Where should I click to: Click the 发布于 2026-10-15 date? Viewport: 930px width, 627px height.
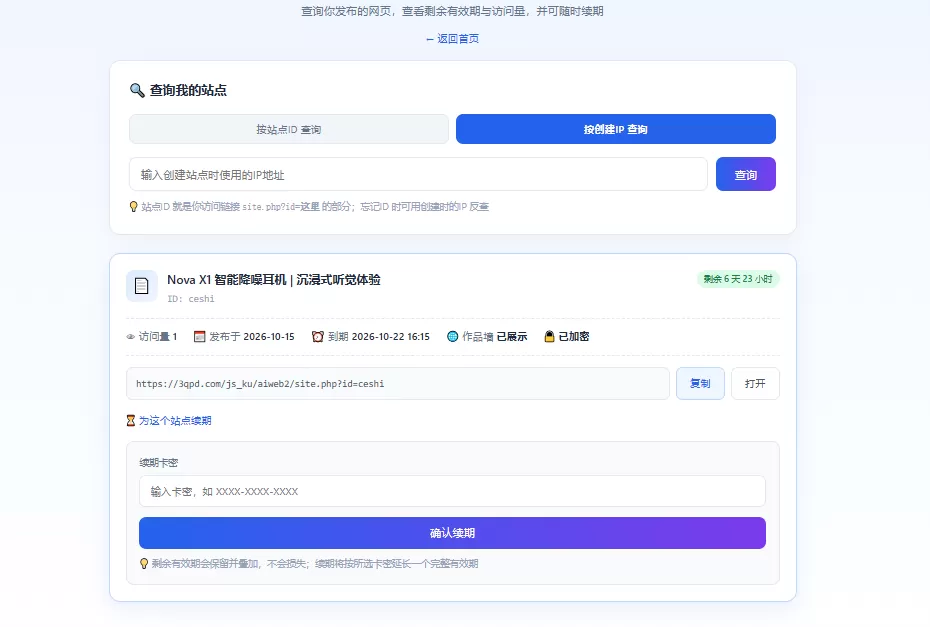coord(244,337)
